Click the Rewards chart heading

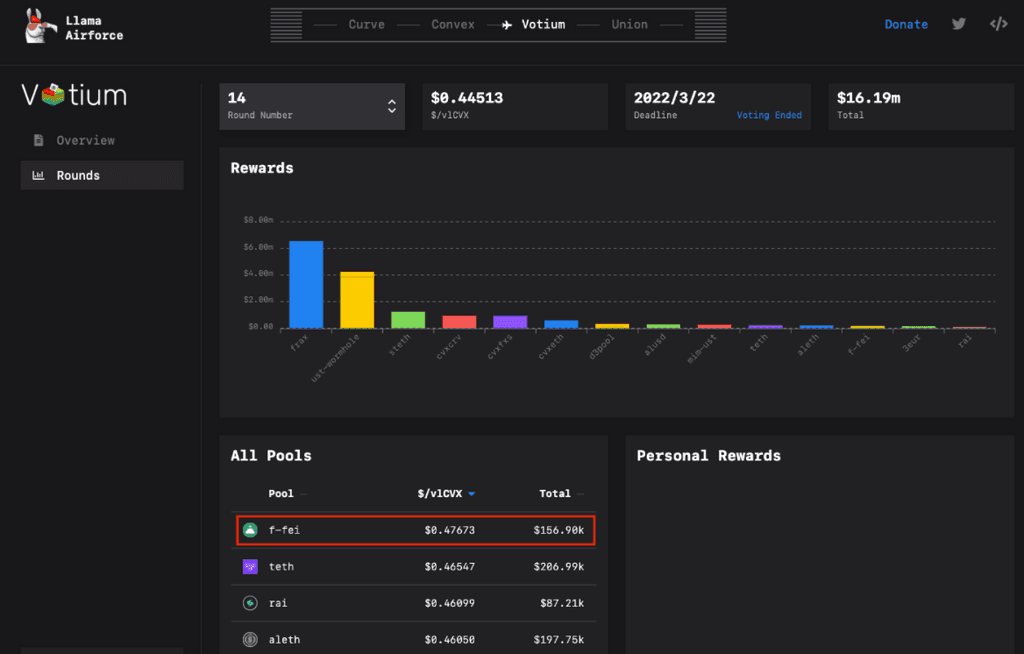(262, 168)
